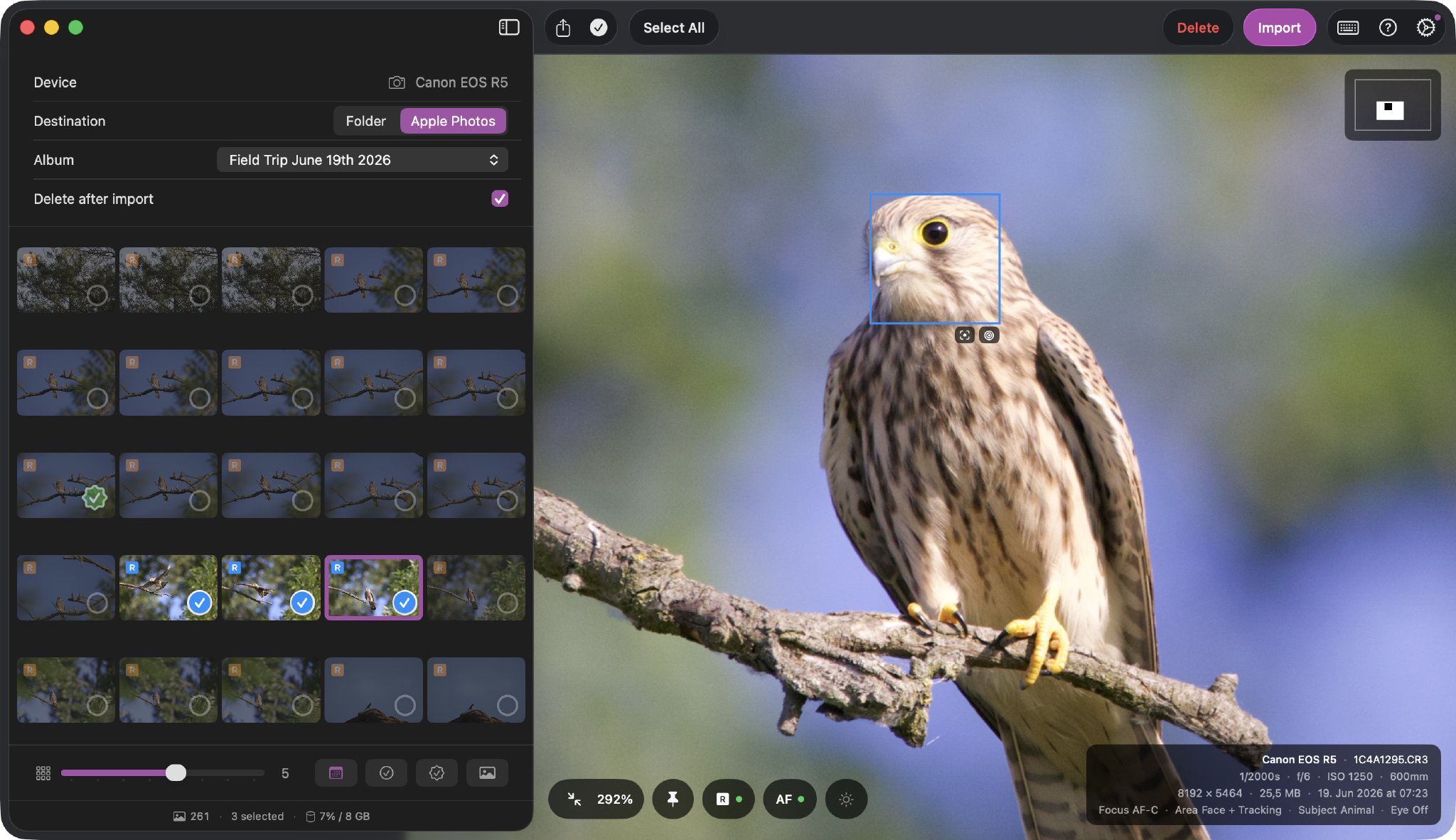
Task: Toggle the RAW indicator R button
Action: [x=729, y=799]
